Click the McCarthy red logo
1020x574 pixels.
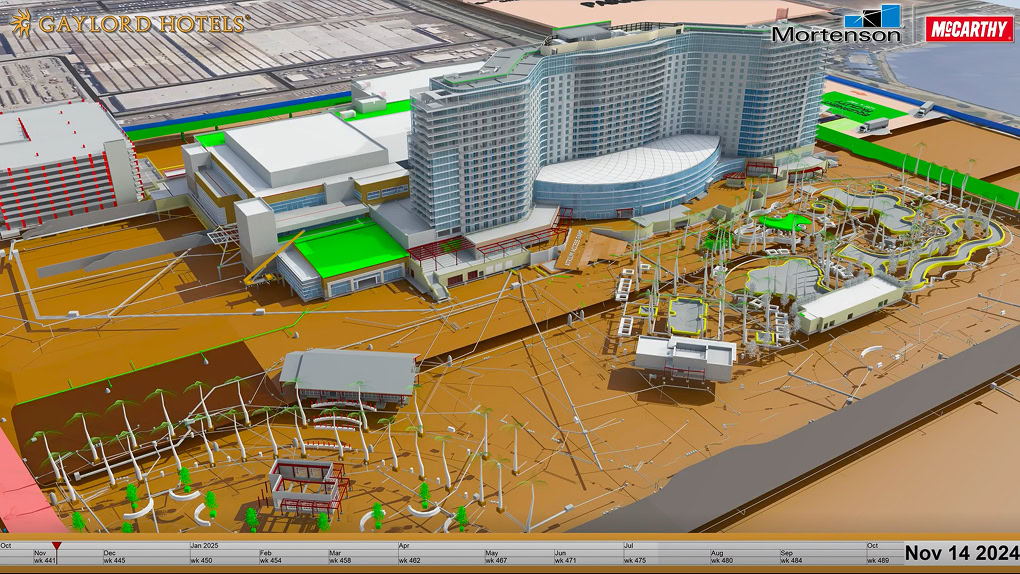pyautogui.click(x=969, y=29)
